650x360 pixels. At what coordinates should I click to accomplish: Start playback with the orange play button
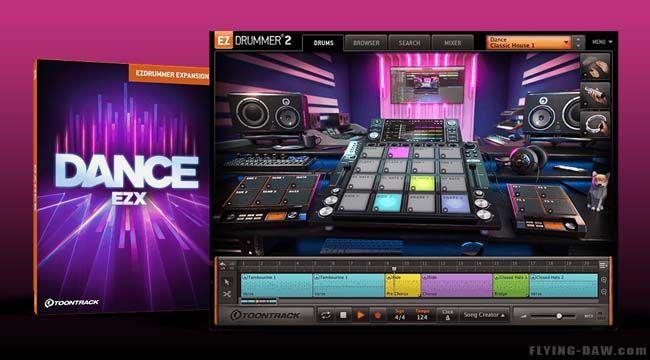click(x=360, y=315)
